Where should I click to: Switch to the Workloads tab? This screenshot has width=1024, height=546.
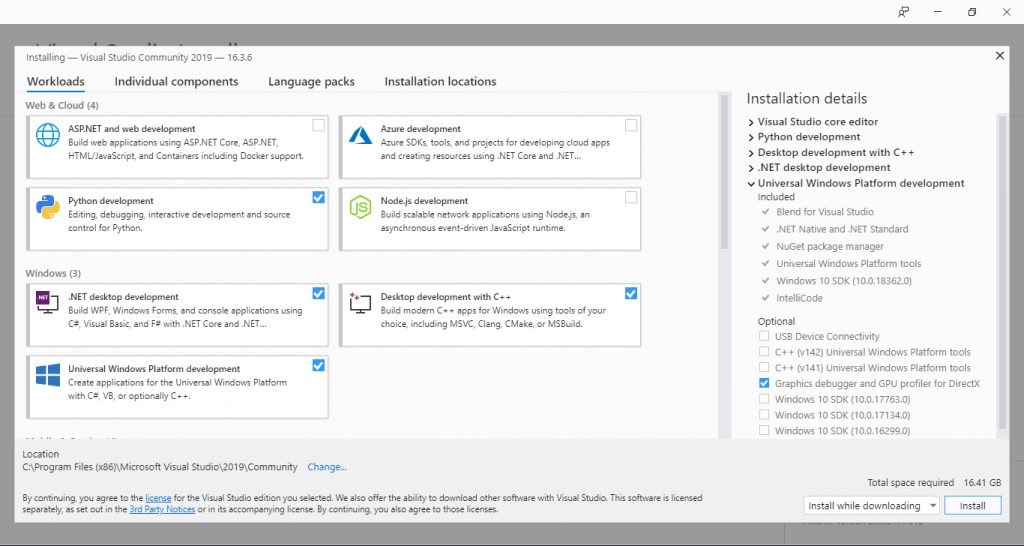pyautogui.click(x=56, y=82)
